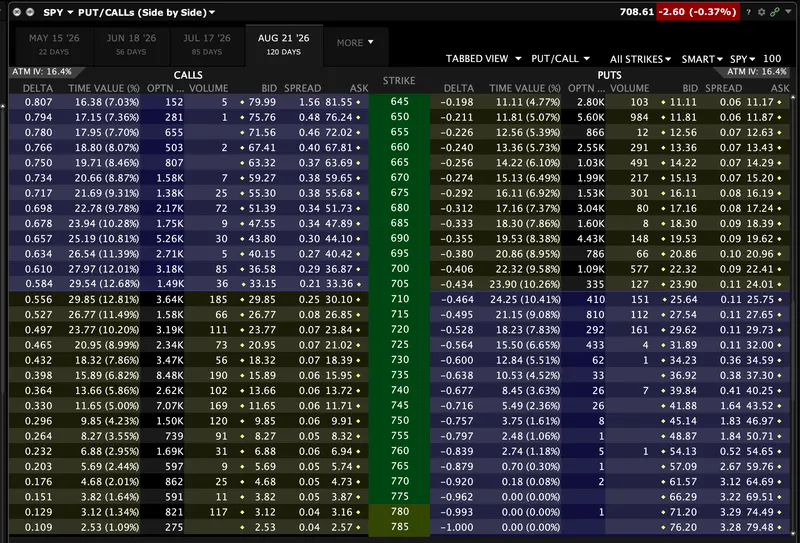Click the window menu arrow at top right
800x543 pixels.
786,11
